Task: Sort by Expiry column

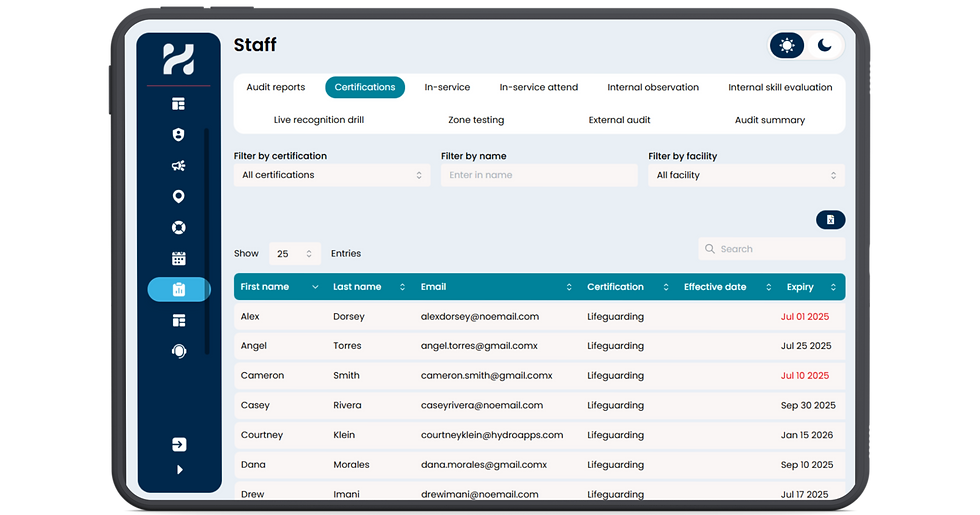Action: pyautogui.click(x=811, y=287)
